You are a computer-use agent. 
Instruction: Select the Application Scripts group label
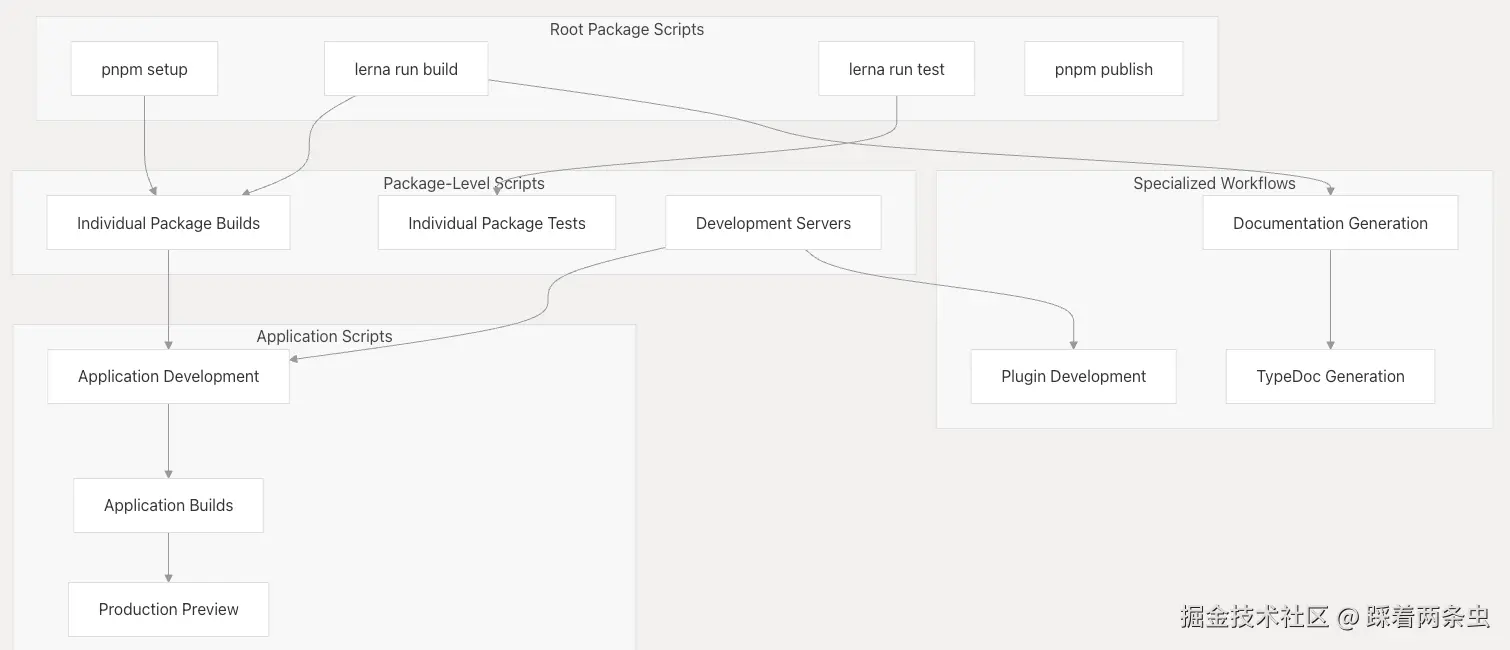coord(324,336)
